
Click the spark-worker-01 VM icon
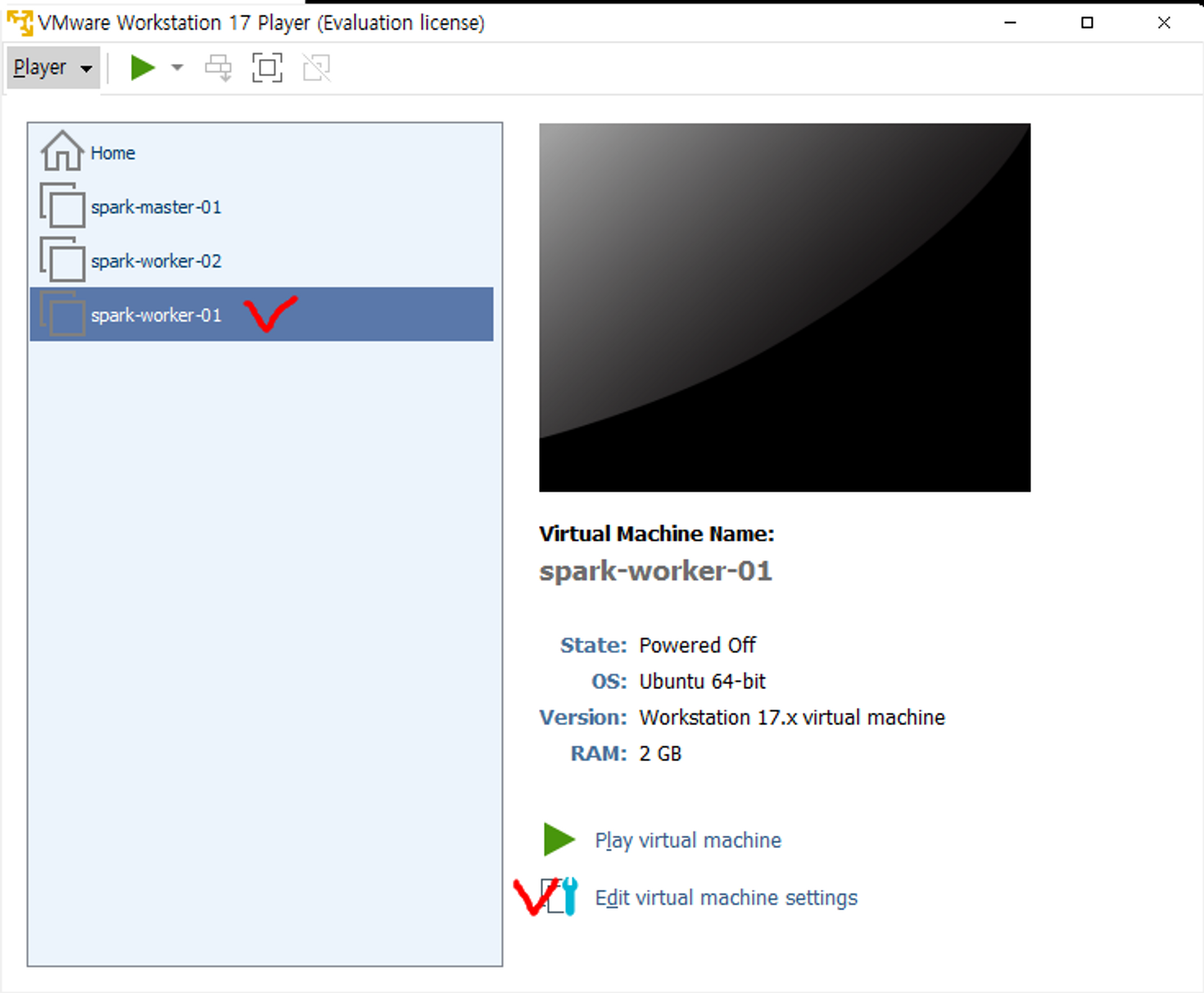click(x=62, y=314)
